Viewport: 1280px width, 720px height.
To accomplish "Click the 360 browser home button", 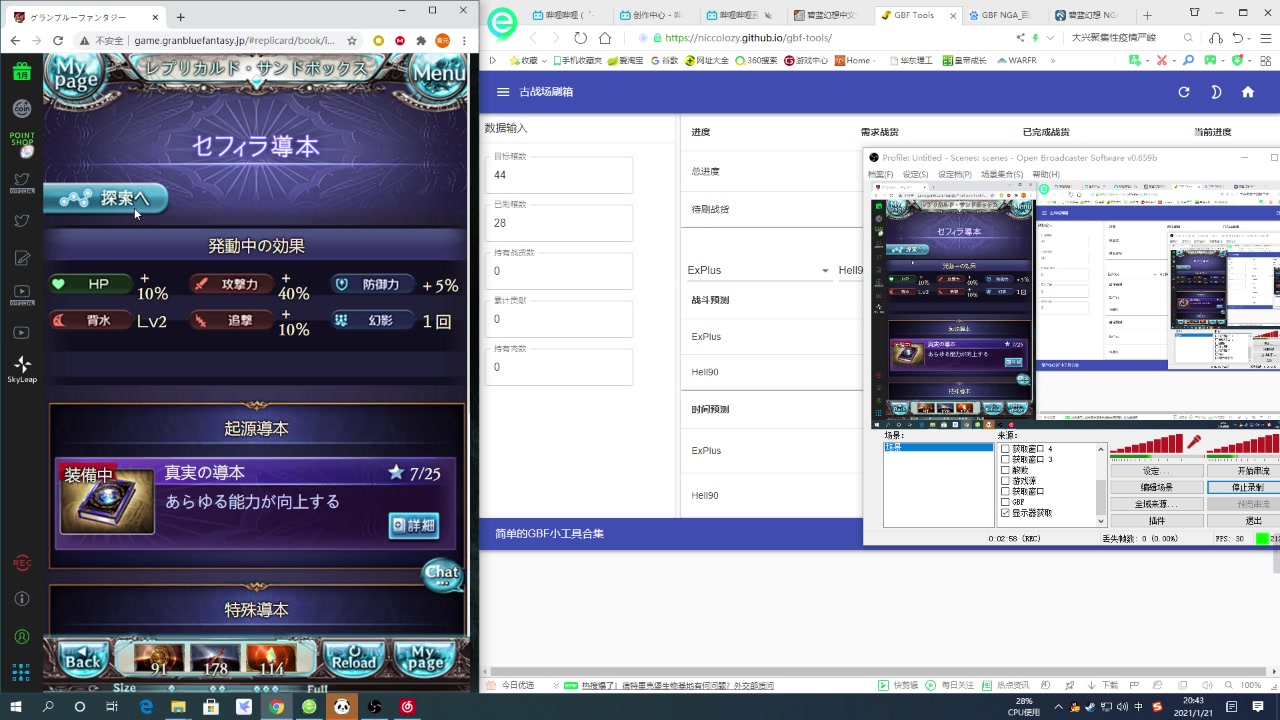I will [605, 38].
